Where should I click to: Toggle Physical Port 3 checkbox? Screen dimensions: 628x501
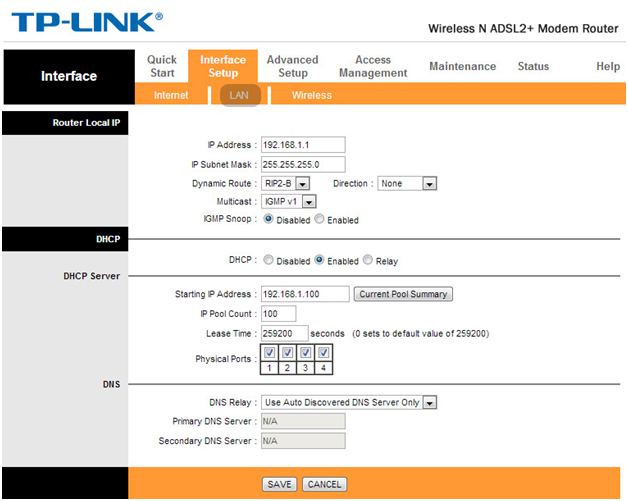306,353
